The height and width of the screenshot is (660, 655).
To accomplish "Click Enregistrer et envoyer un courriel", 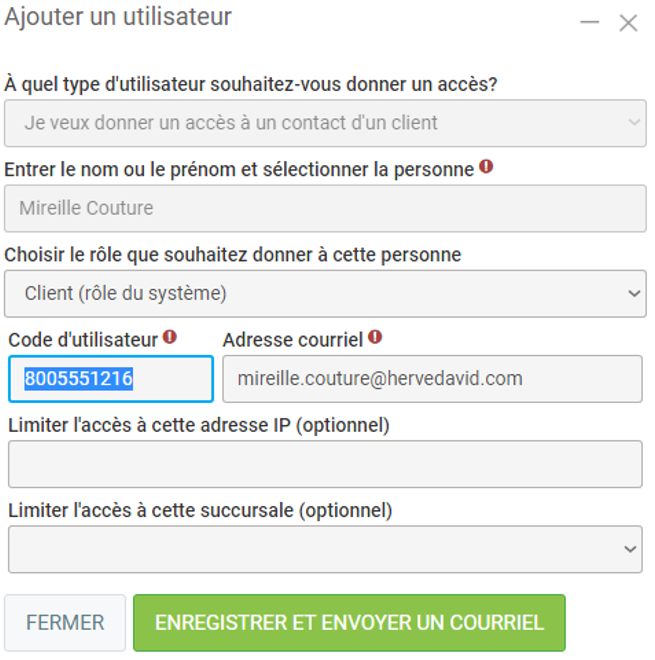I will coord(349,623).
